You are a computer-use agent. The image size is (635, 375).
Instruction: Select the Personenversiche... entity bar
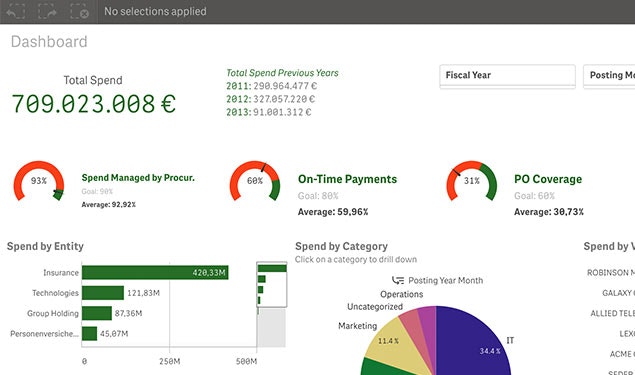pyautogui.click(x=89, y=334)
